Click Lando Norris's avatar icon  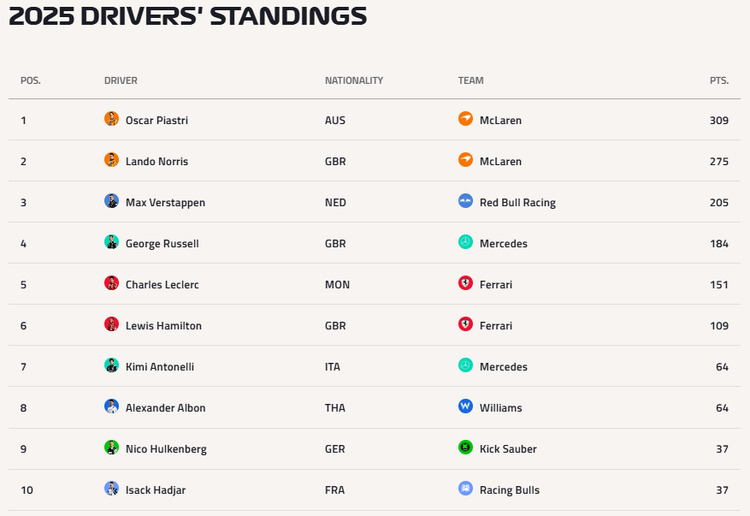coord(111,159)
